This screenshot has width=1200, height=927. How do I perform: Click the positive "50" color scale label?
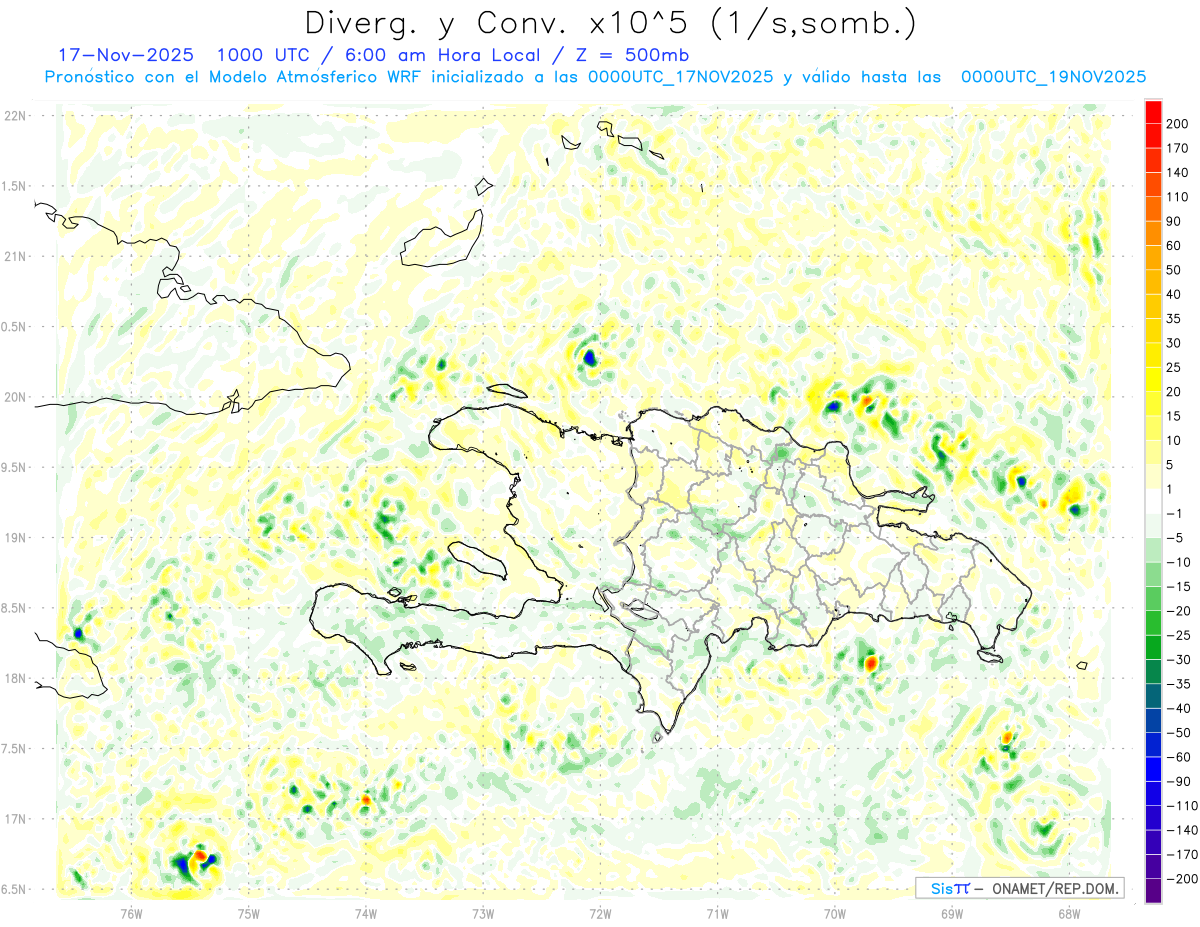[x=1175, y=270]
